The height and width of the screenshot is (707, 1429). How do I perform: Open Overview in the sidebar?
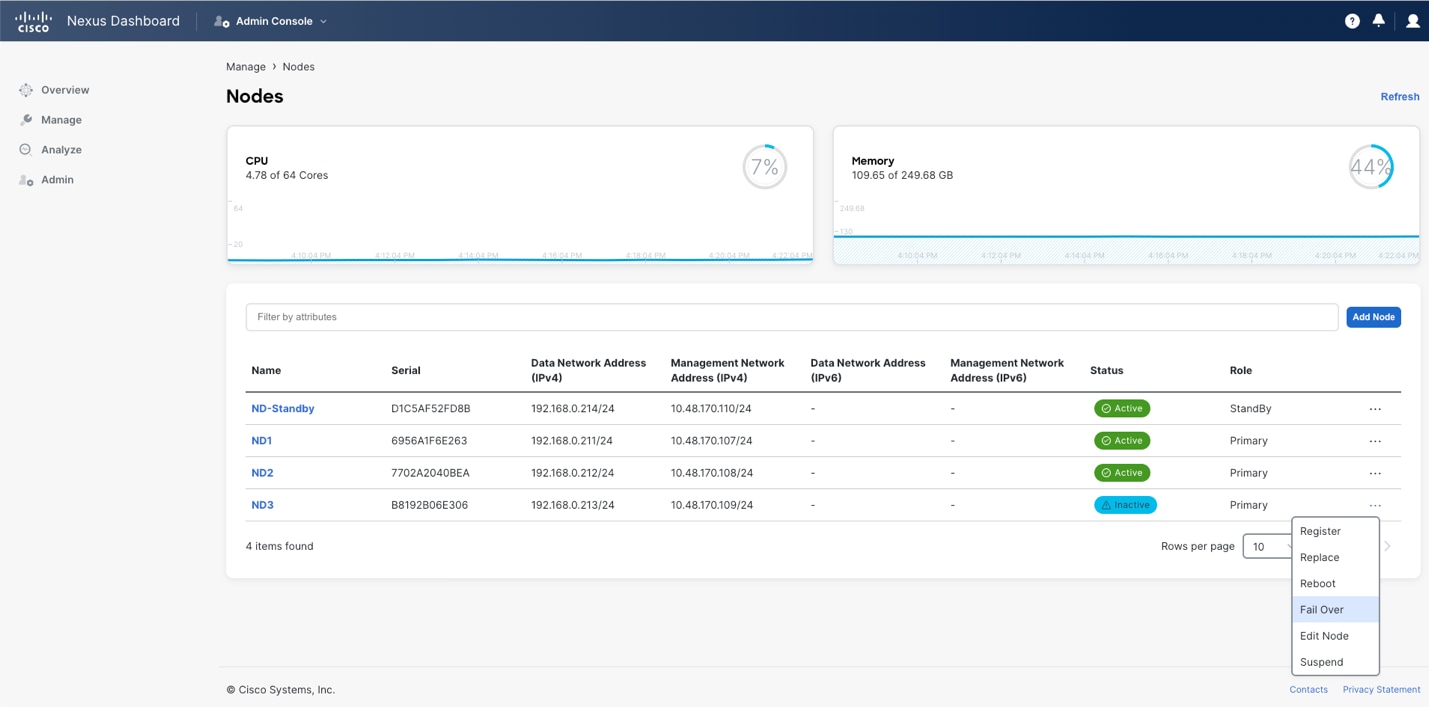pos(65,90)
